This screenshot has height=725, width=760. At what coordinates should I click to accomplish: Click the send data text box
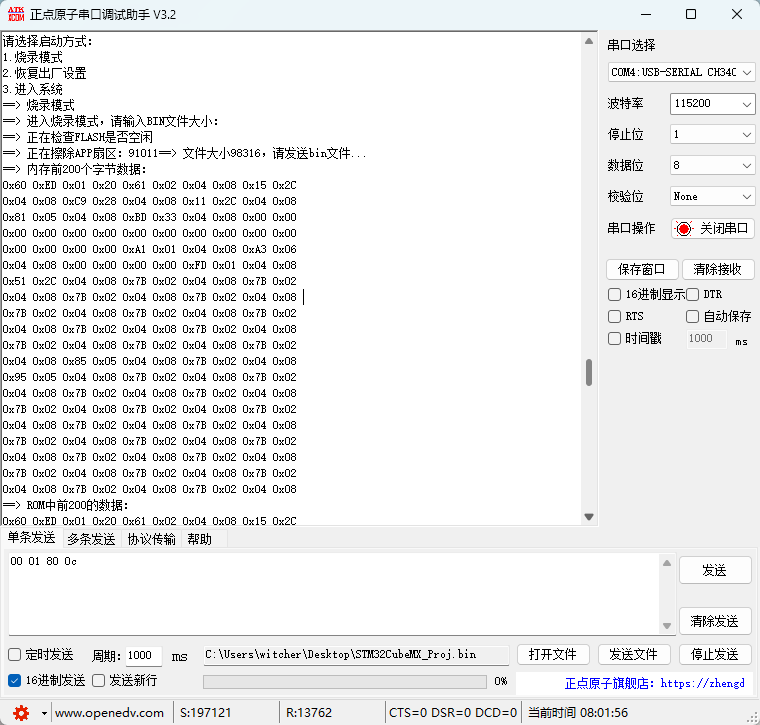click(x=333, y=594)
